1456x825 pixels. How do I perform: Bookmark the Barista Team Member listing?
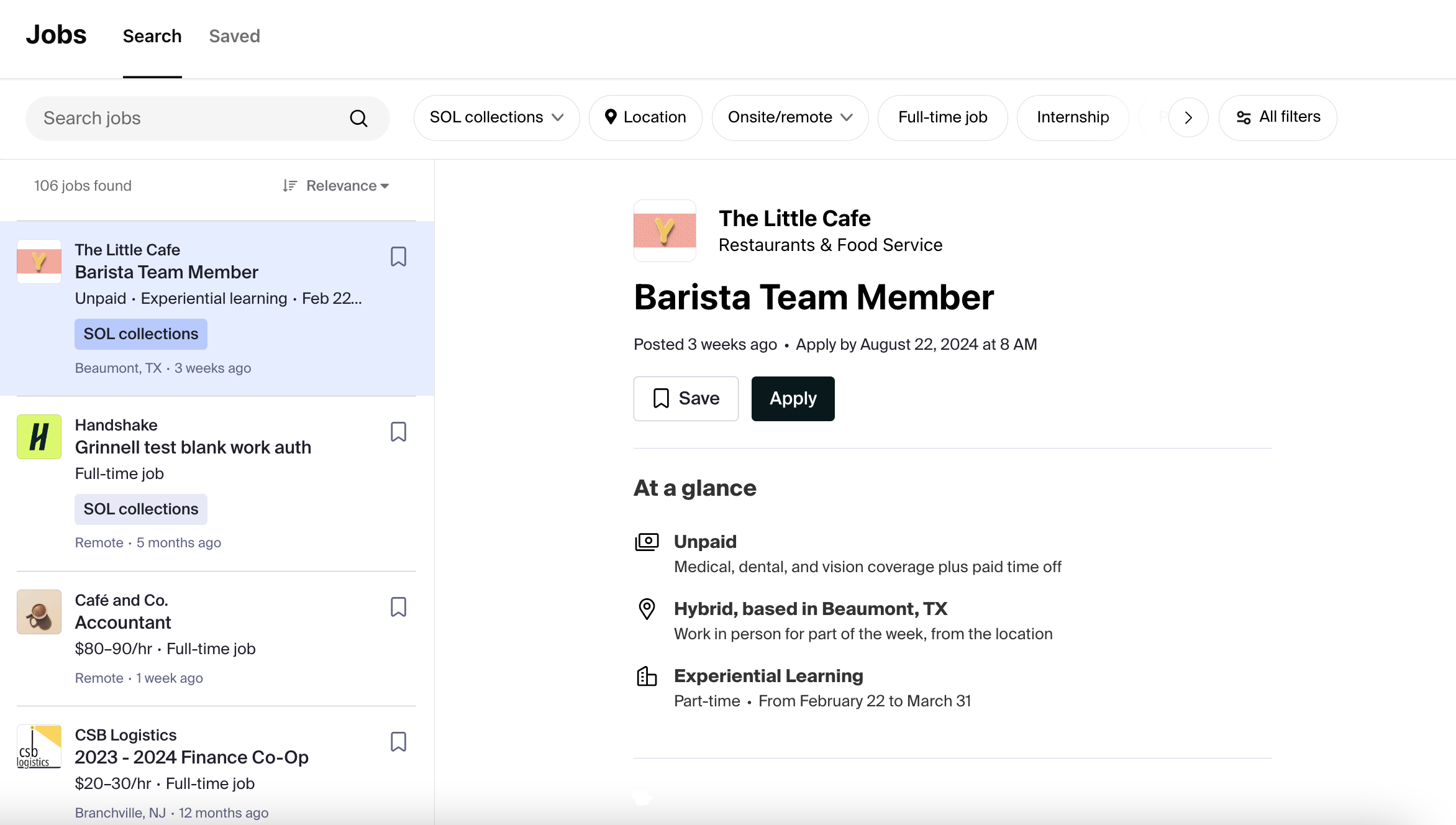coord(398,257)
